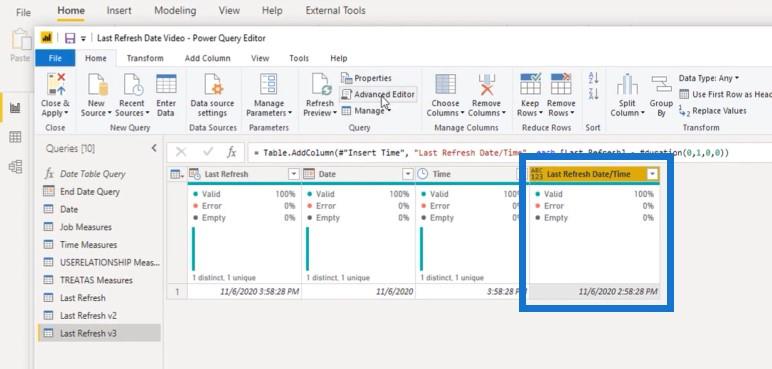Image resolution: width=772 pixels, height=369 pixels.
Task: Select Last Refresh v2 query
Action: coord(99,315)
